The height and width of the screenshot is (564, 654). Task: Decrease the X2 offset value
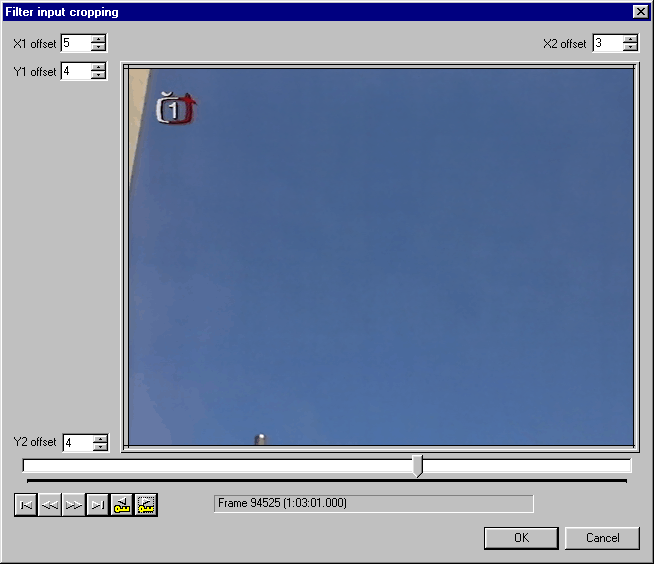(x=630, y=47)
